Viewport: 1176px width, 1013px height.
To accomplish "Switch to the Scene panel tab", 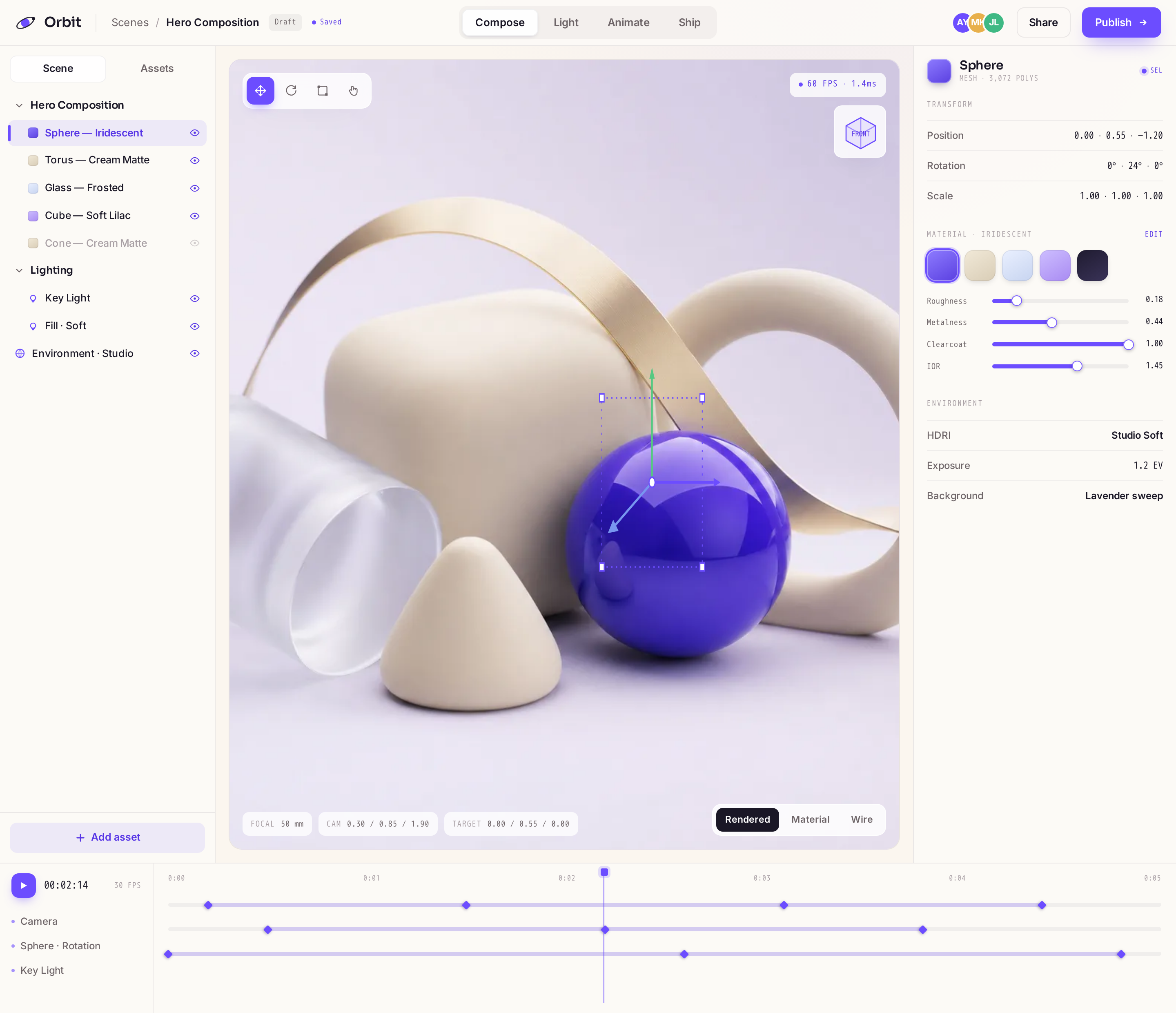I will [x=58, y=69].
